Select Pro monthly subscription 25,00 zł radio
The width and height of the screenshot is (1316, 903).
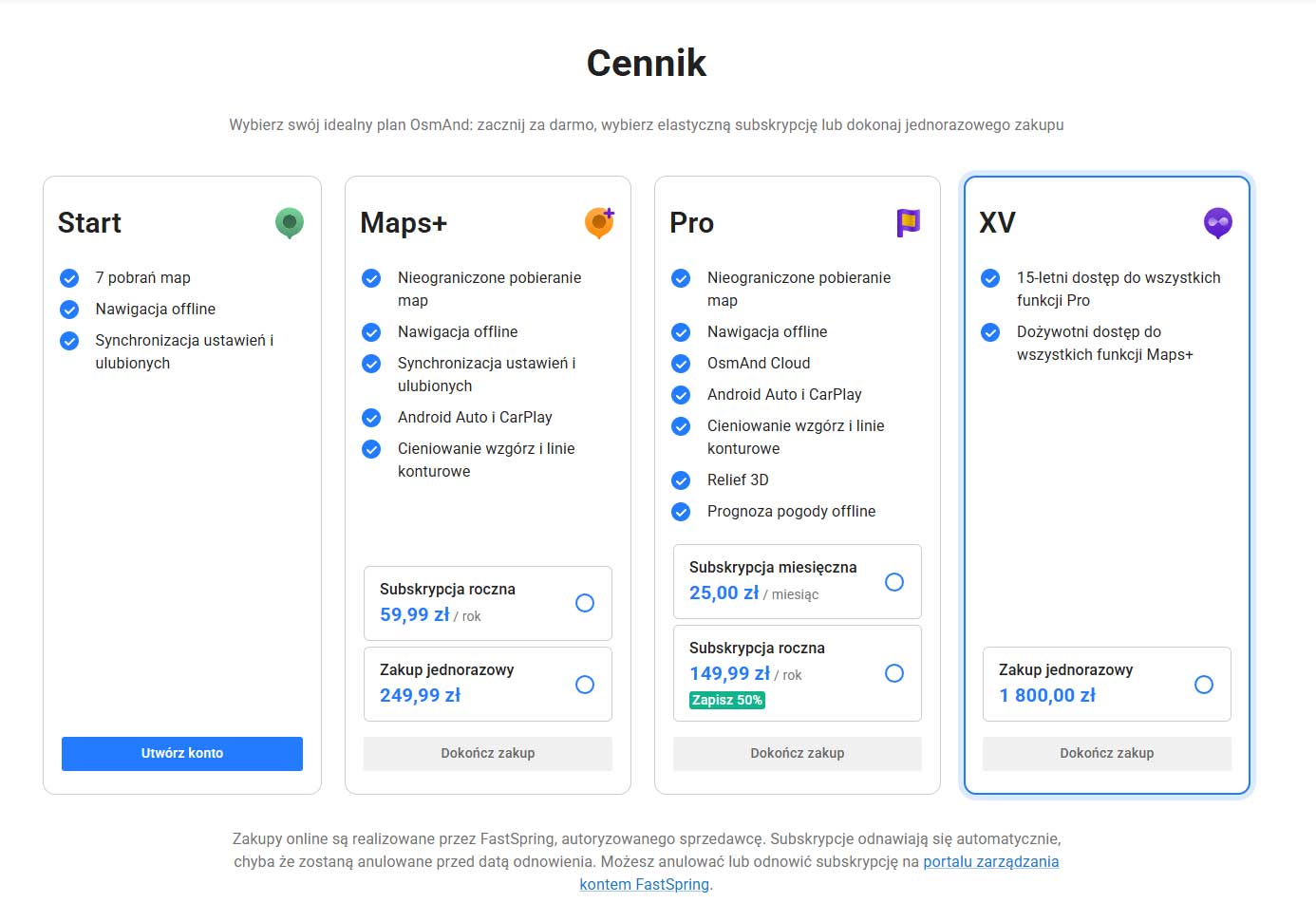pyautogui.click(x=894, y=582)
